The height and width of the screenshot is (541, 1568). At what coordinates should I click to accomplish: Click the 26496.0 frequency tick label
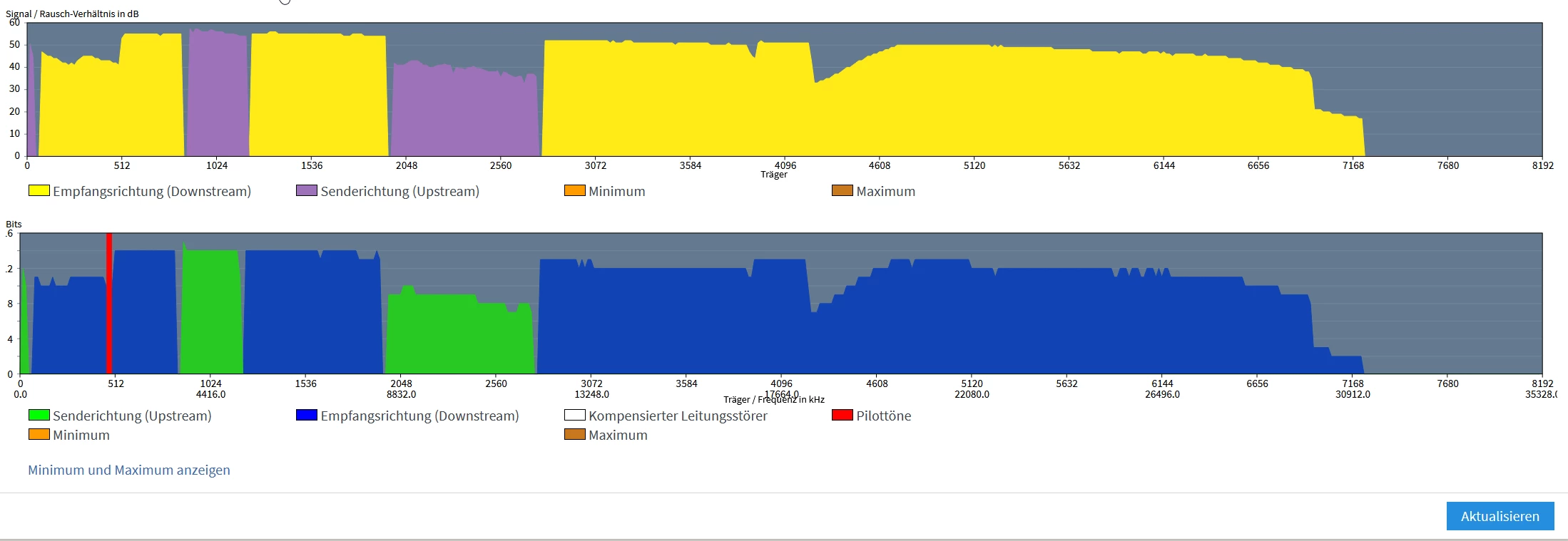point(1163,394)
